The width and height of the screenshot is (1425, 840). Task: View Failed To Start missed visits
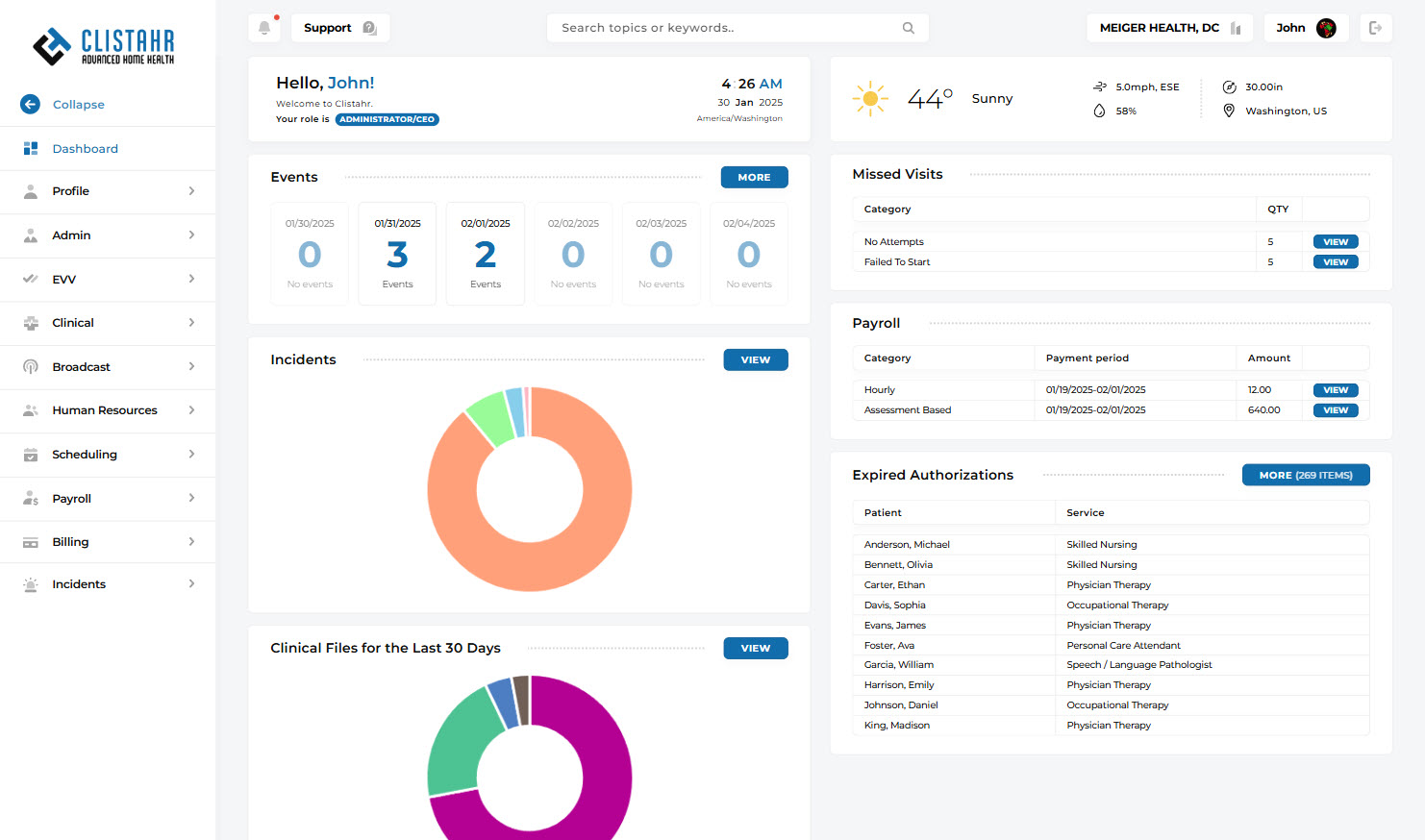pos(1336,261)
